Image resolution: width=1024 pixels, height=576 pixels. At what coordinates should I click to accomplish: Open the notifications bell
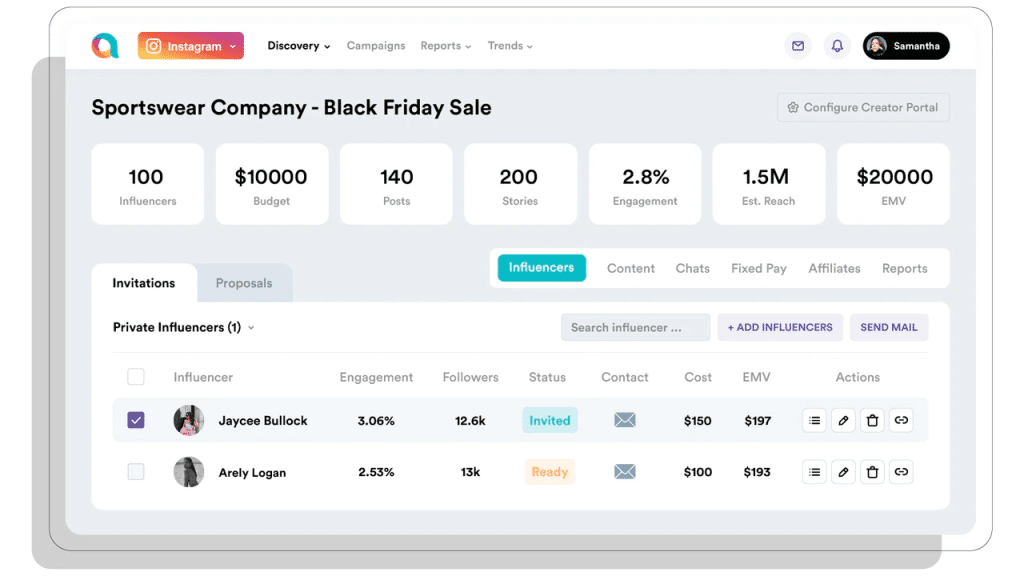click(x=837, y=46)
